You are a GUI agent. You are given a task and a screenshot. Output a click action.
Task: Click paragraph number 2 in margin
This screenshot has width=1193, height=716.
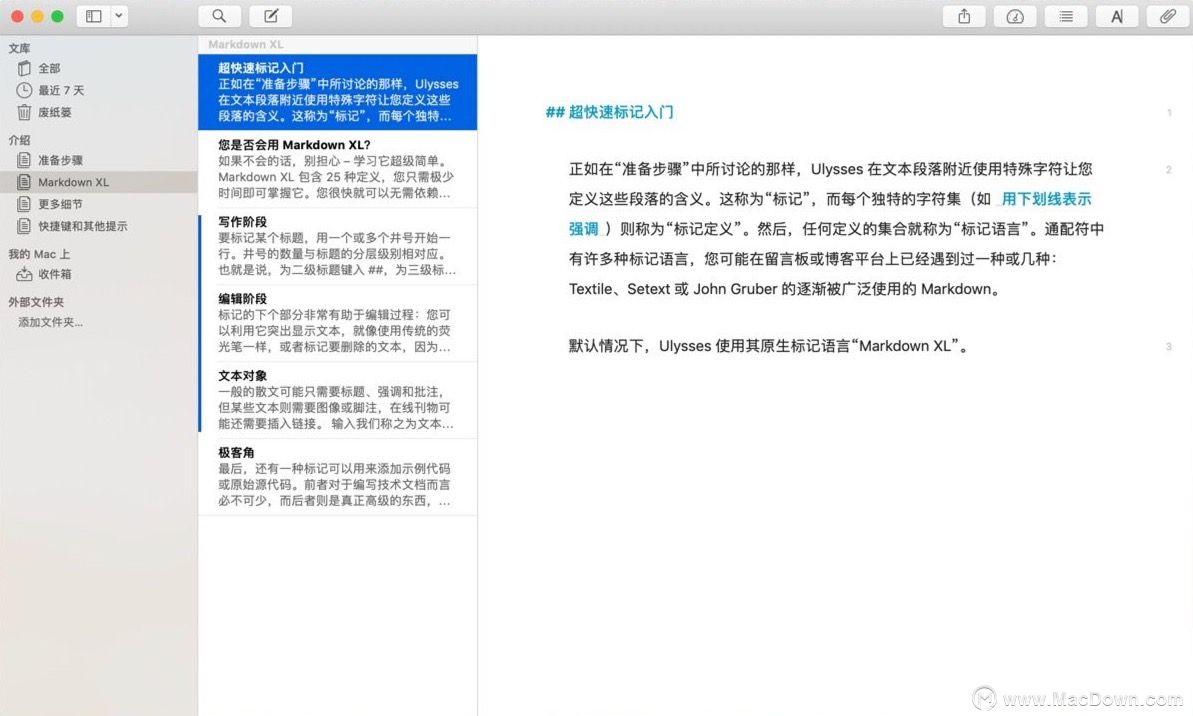[x=1169, y=170]
